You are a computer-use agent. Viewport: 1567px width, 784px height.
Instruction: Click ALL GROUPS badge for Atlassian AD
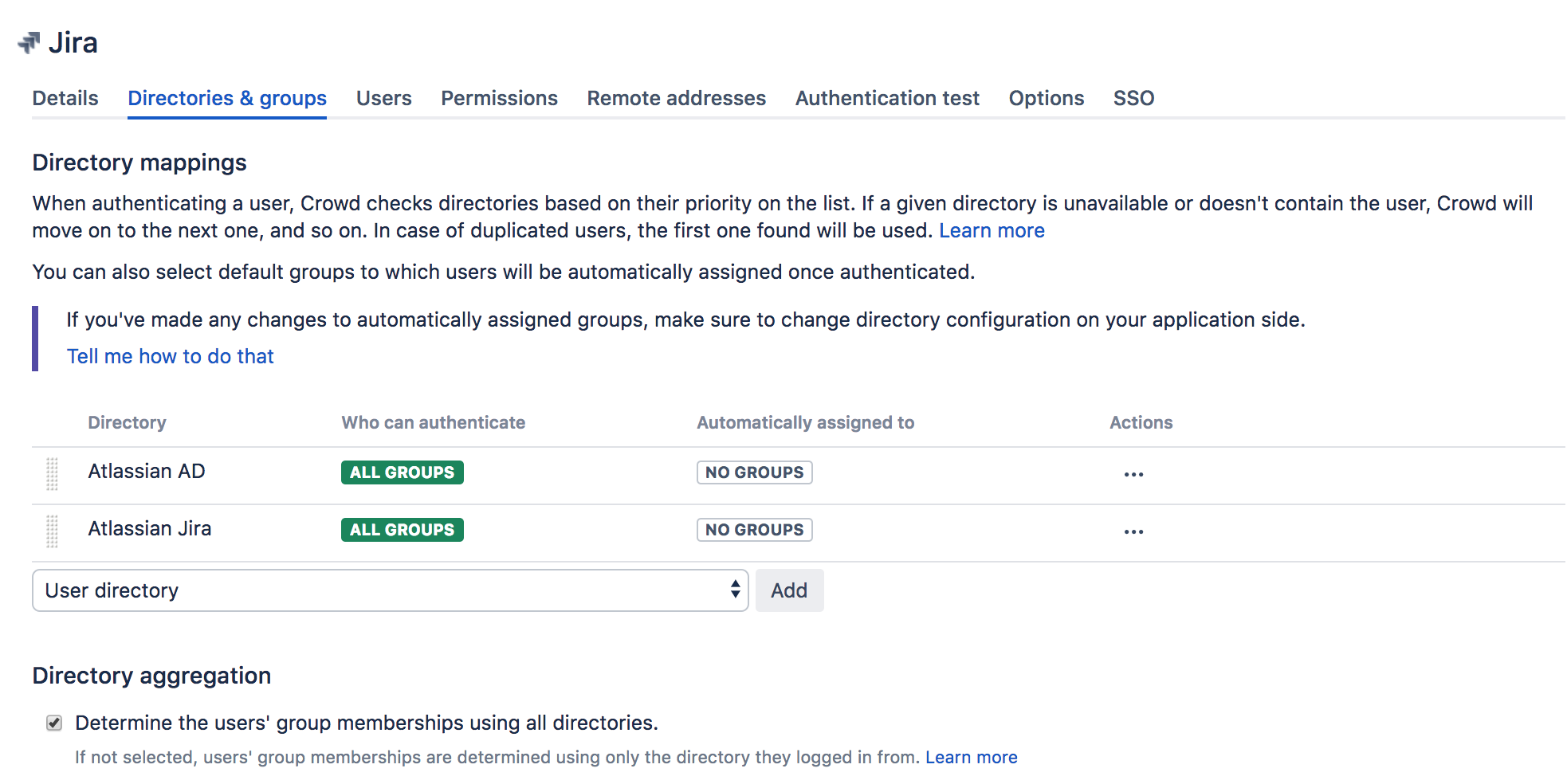coord(402,472)
